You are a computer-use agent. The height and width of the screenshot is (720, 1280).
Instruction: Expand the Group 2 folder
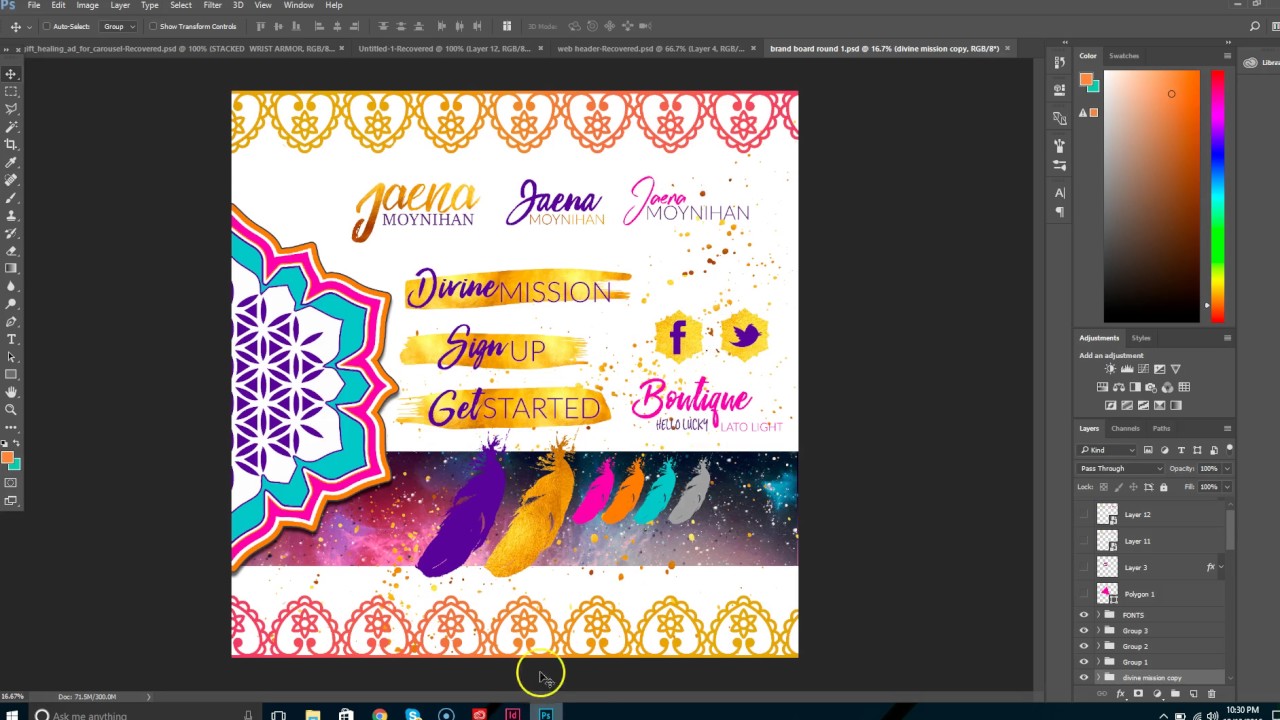point(1098,646)
